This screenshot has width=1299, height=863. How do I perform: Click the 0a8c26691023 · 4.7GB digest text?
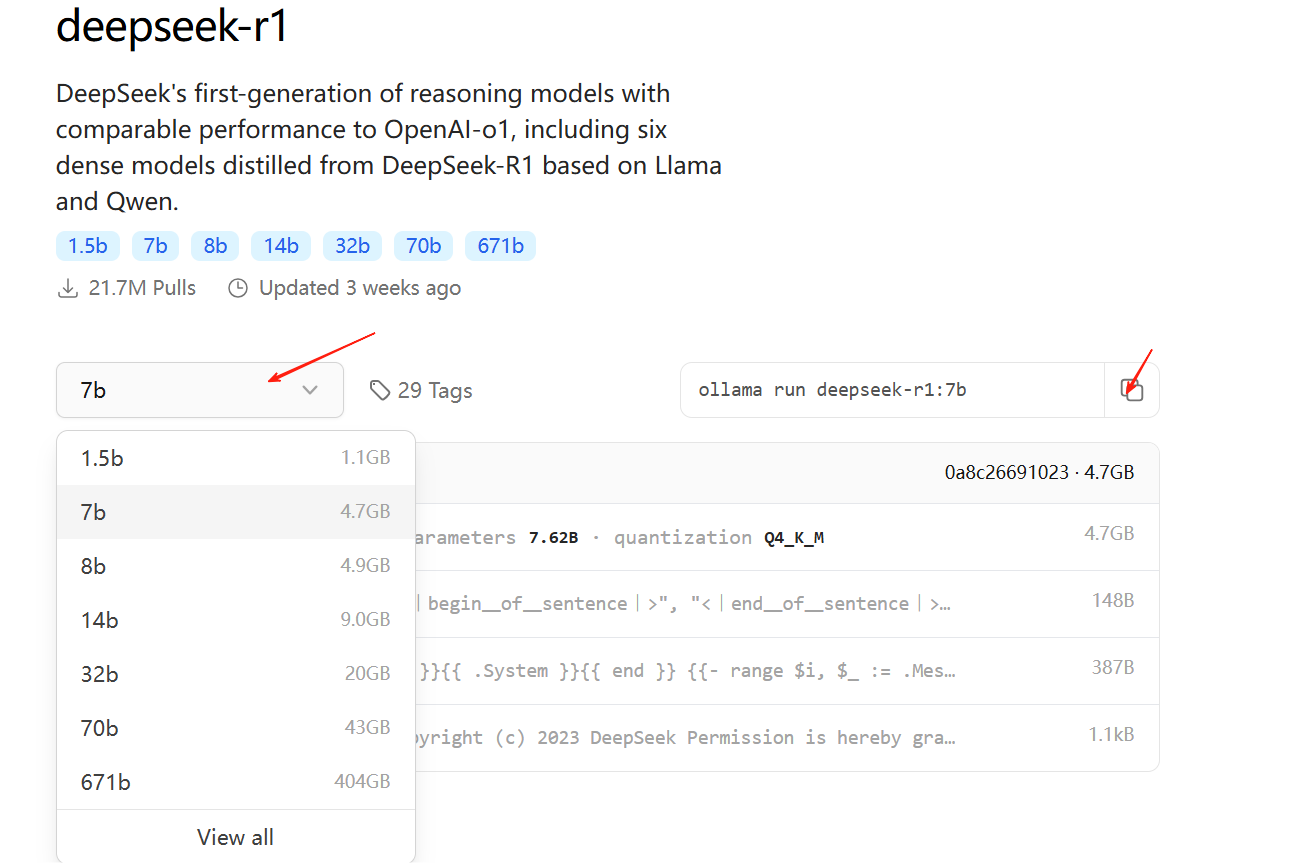tap(1039, 472)
